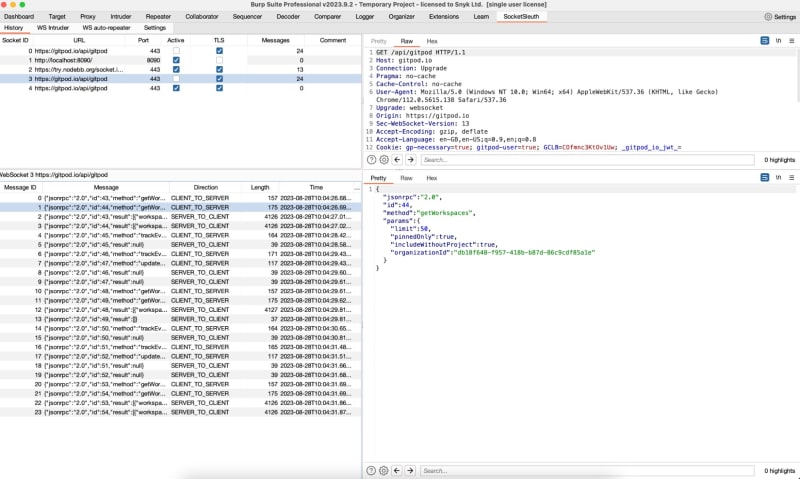Open the WS Intruder sub-tab
Image resolution: width=800 pixels, height=479 pixels.
pyautogui.click(x=53, y=28)
